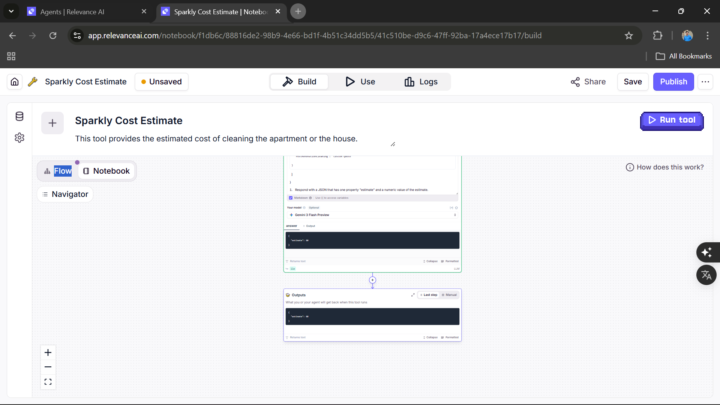Select the Output tab in the step
The image size is (720, 405).
click(309, 226)
